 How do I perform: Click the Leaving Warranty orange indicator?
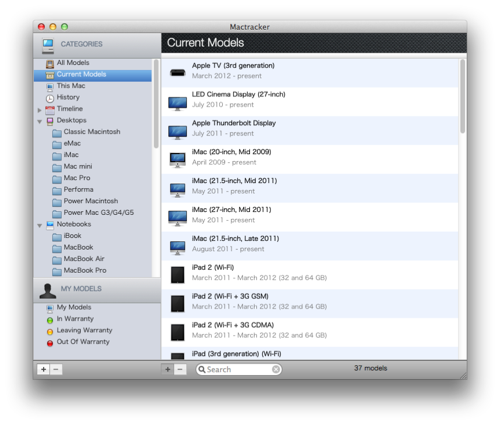coord(50,332)
